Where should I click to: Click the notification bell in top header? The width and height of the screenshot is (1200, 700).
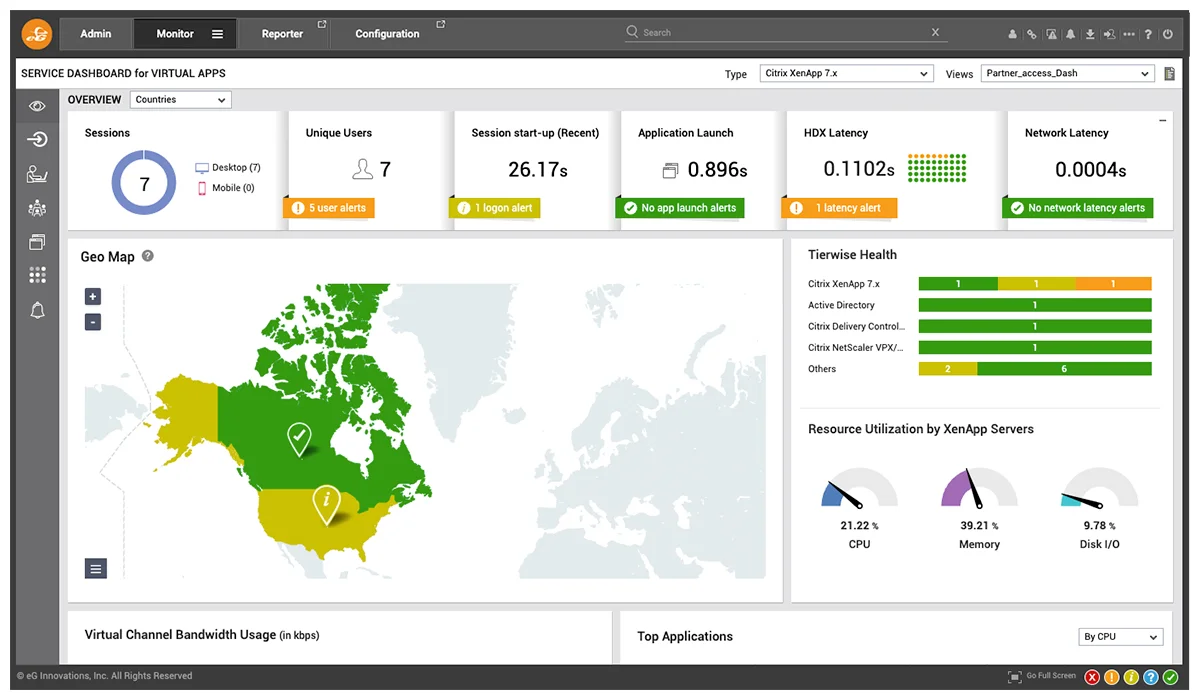[x=1071, y=34]
